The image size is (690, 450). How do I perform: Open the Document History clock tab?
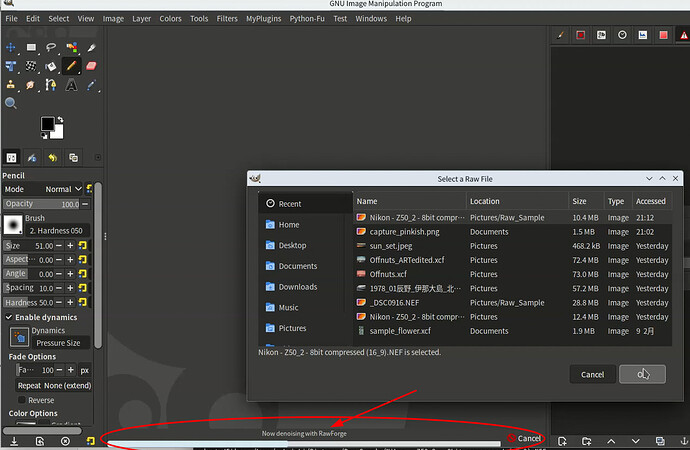point(622,35)
